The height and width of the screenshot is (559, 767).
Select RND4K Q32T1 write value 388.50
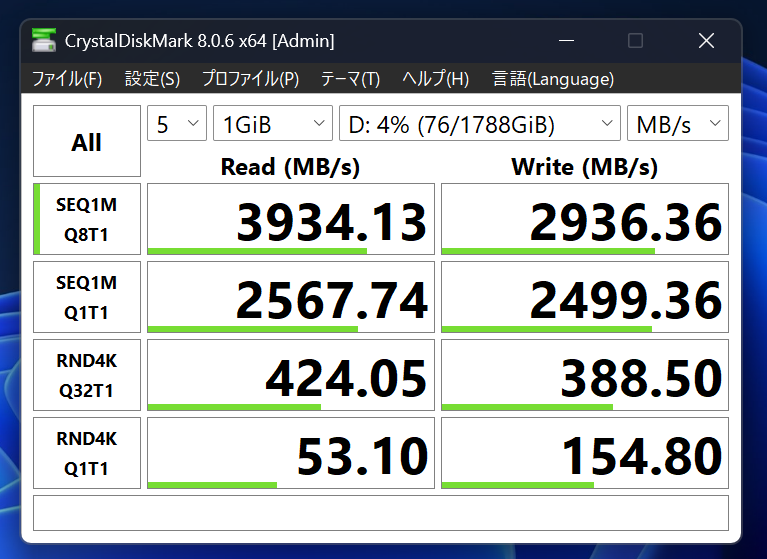585,375
